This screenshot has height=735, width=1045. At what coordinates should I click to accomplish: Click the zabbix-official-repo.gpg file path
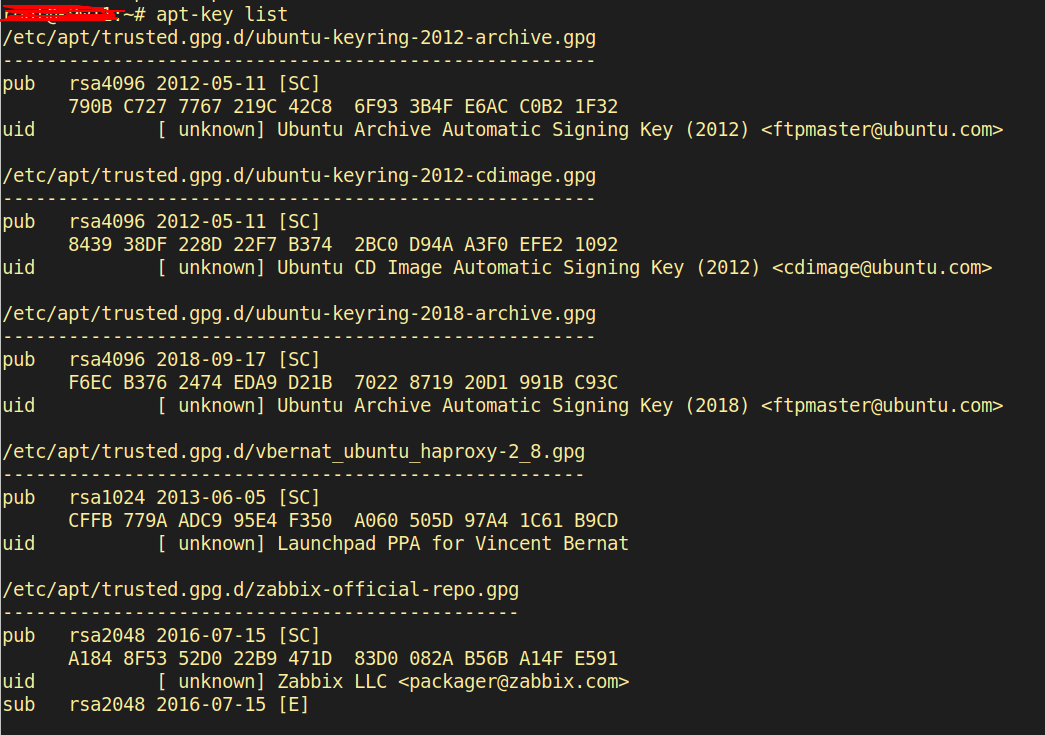pyautogui.click(x=261, y=589)
